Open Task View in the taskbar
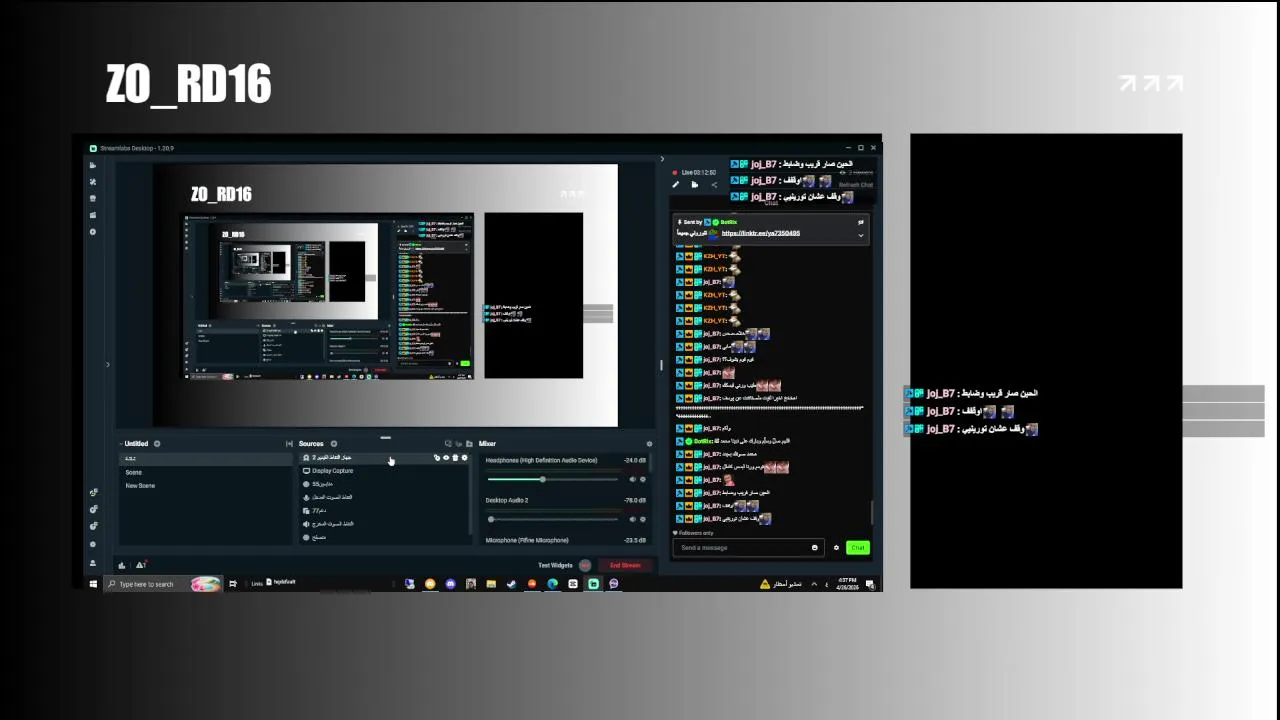Viewport: 1280px width, 720px height. (233, 584)
